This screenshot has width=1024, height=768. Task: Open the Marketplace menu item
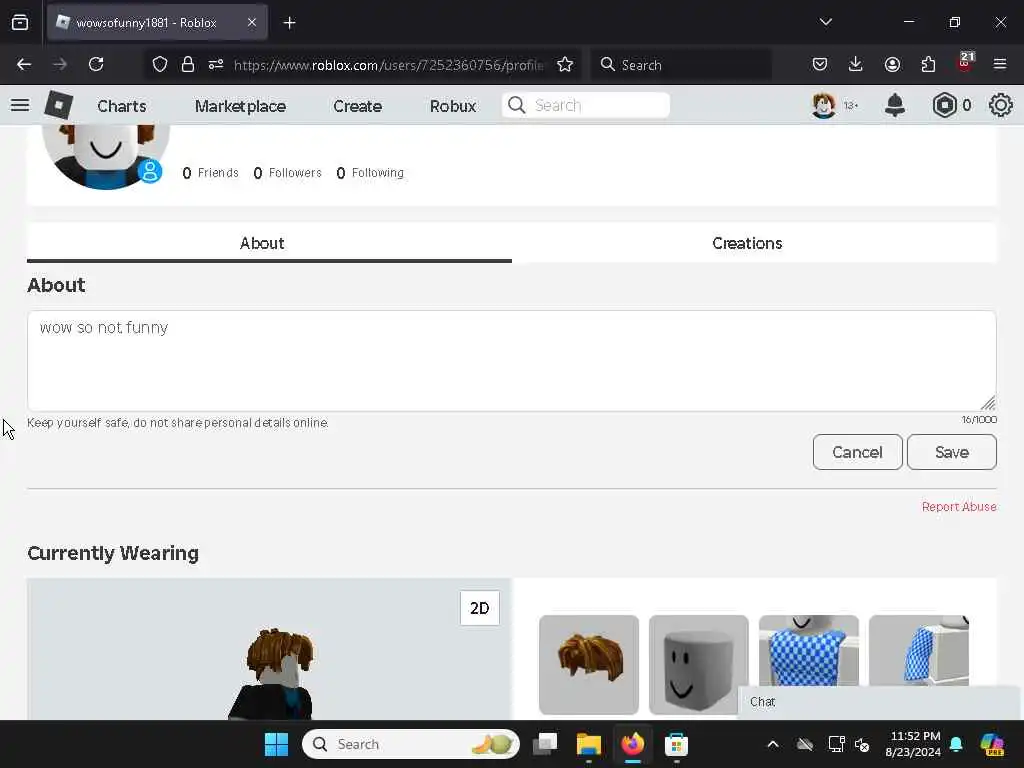point(240,106)
